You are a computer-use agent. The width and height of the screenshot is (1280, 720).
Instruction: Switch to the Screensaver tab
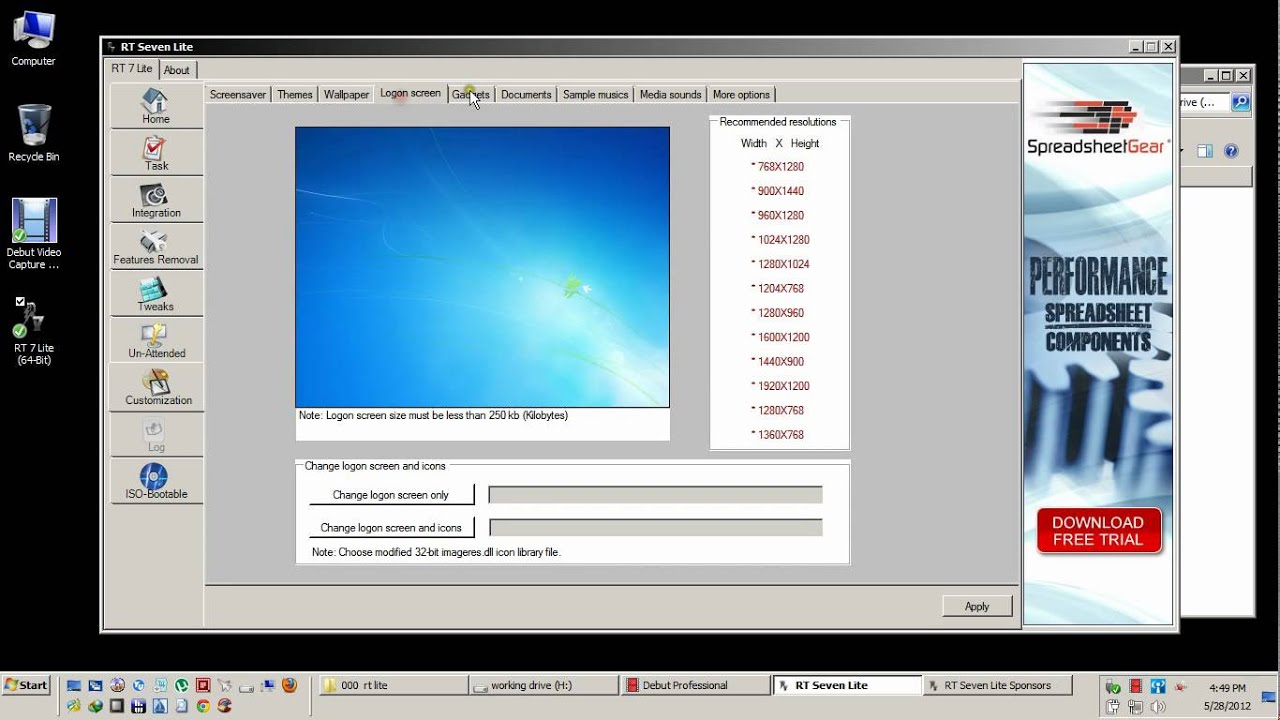point(238,95)
